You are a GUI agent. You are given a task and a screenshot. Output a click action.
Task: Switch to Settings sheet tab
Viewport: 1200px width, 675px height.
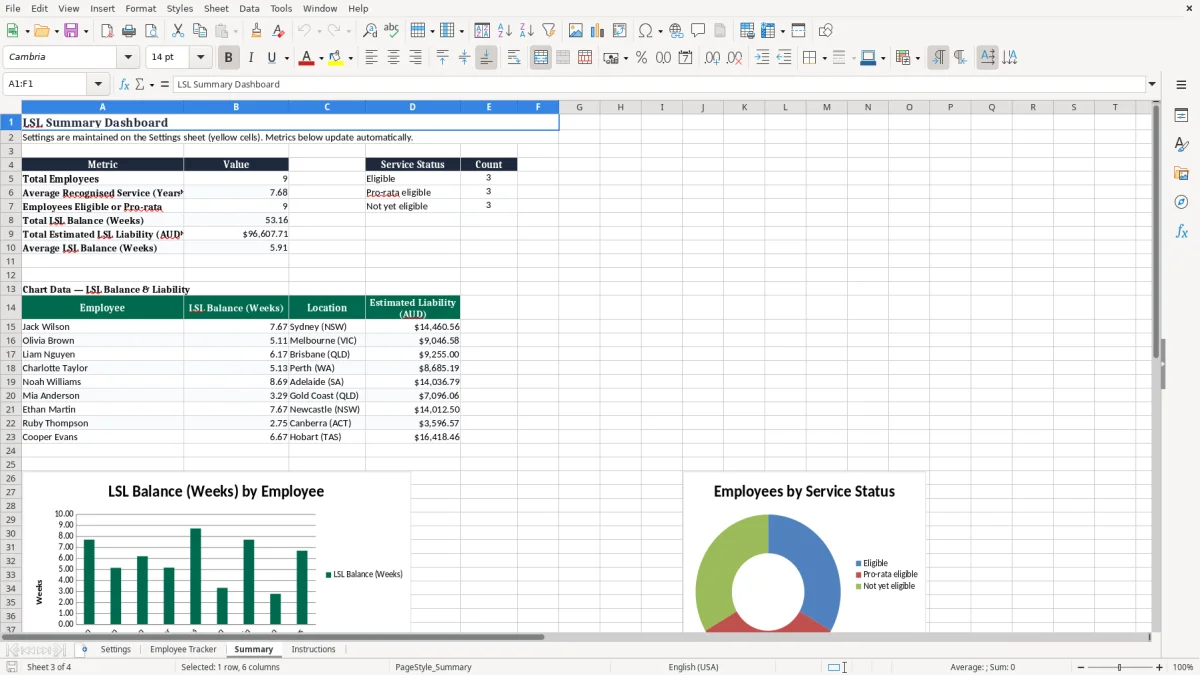pyautogui.click(x=115, y=649)
